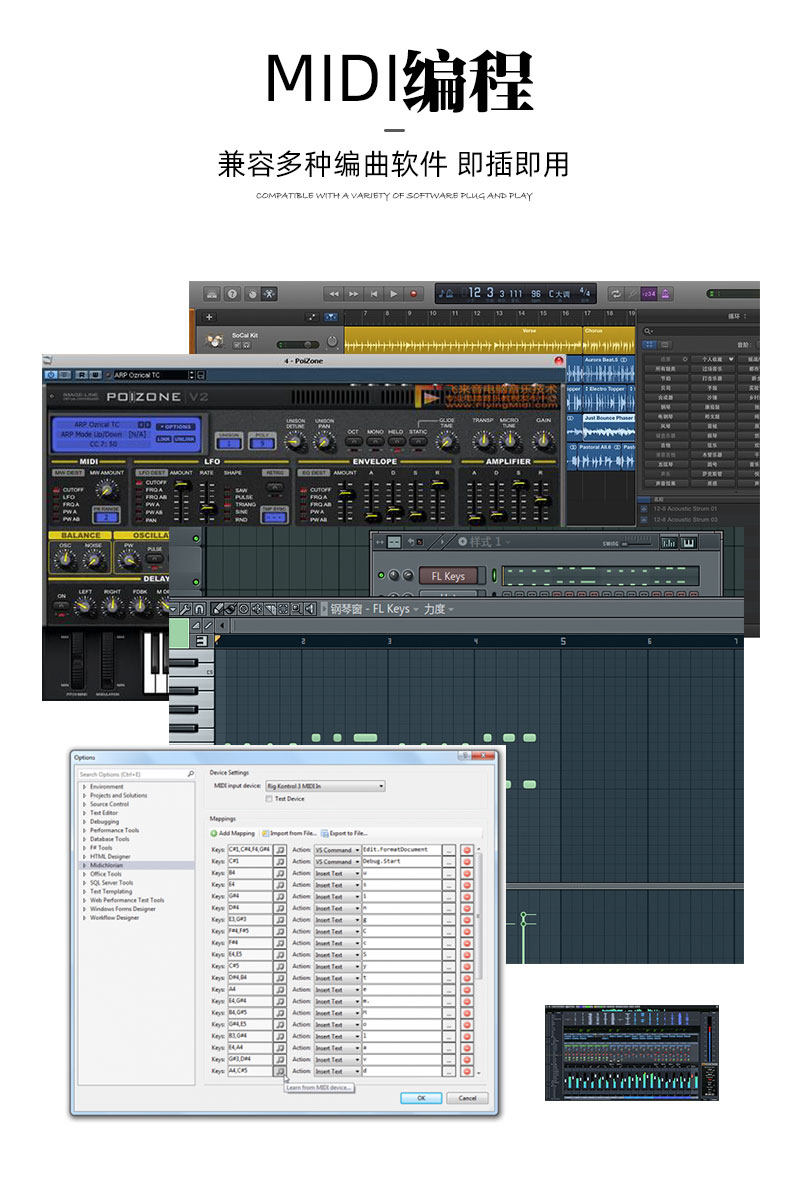Expand the Projects and Solutions node
790x1181 pixels.
tap(84, 795)
